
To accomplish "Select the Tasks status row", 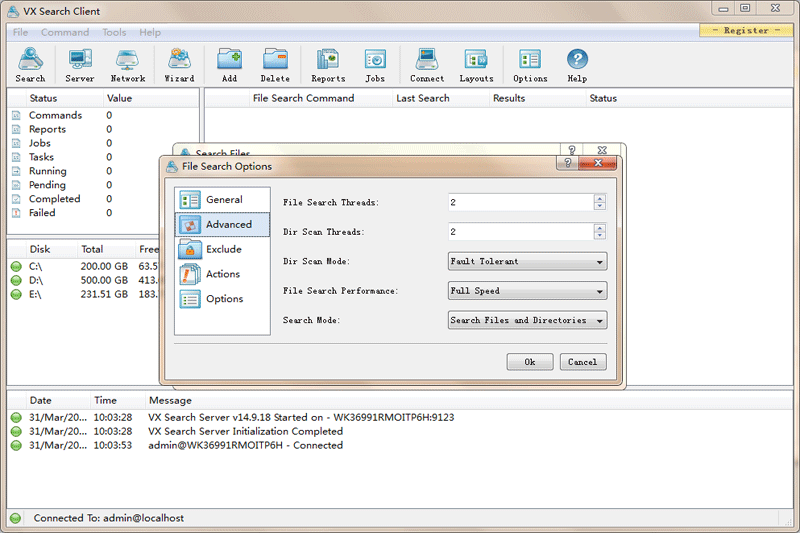I will tap(102, 157).
